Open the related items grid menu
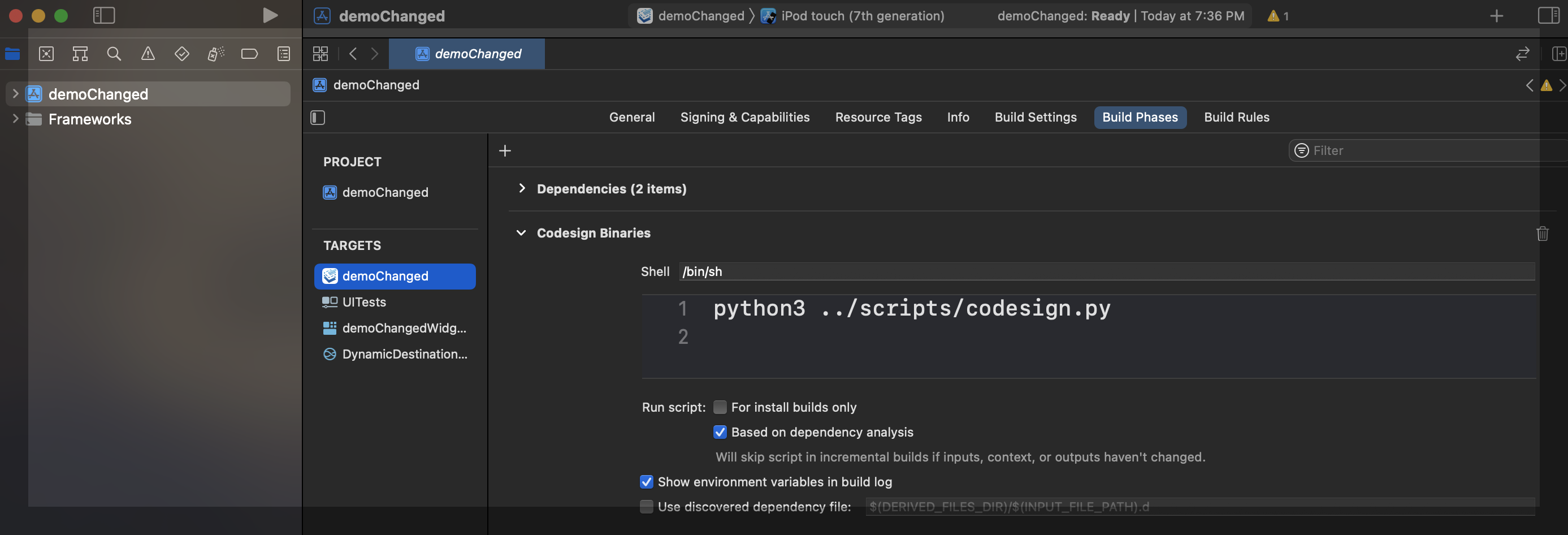The width and height of the screenshot is (1568, 535). tap(320, 54)
